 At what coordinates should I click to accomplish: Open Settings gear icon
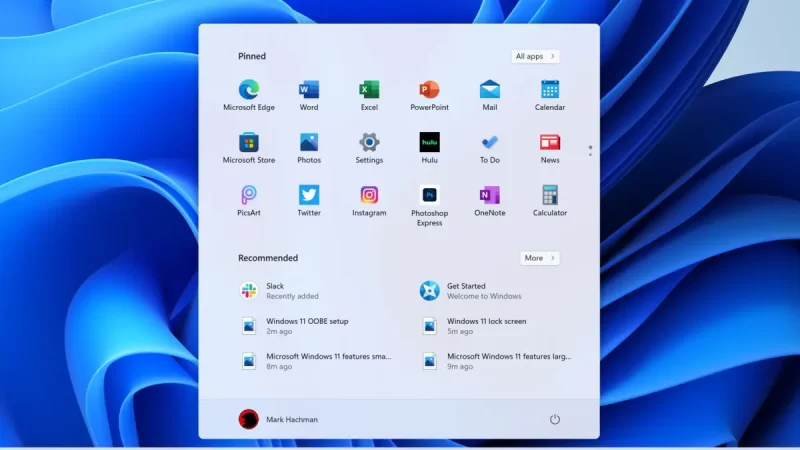[x=369, y=142]
